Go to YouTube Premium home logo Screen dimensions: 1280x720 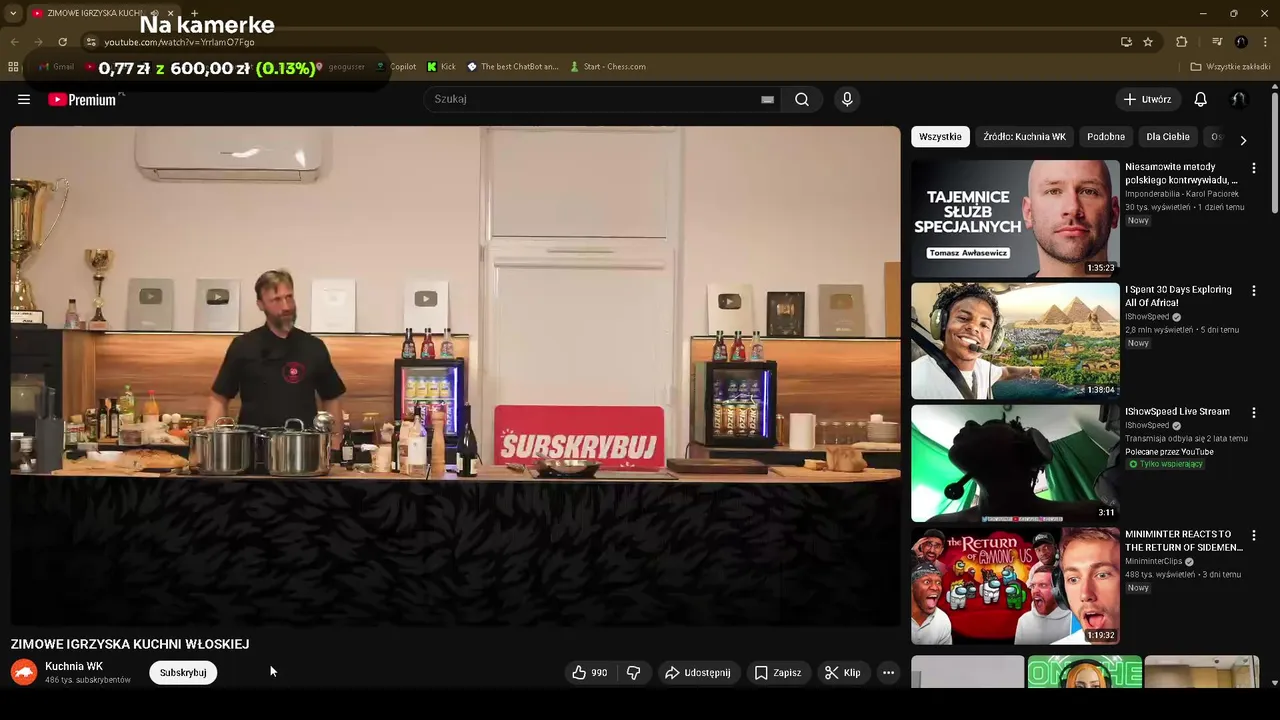point(82,99)
